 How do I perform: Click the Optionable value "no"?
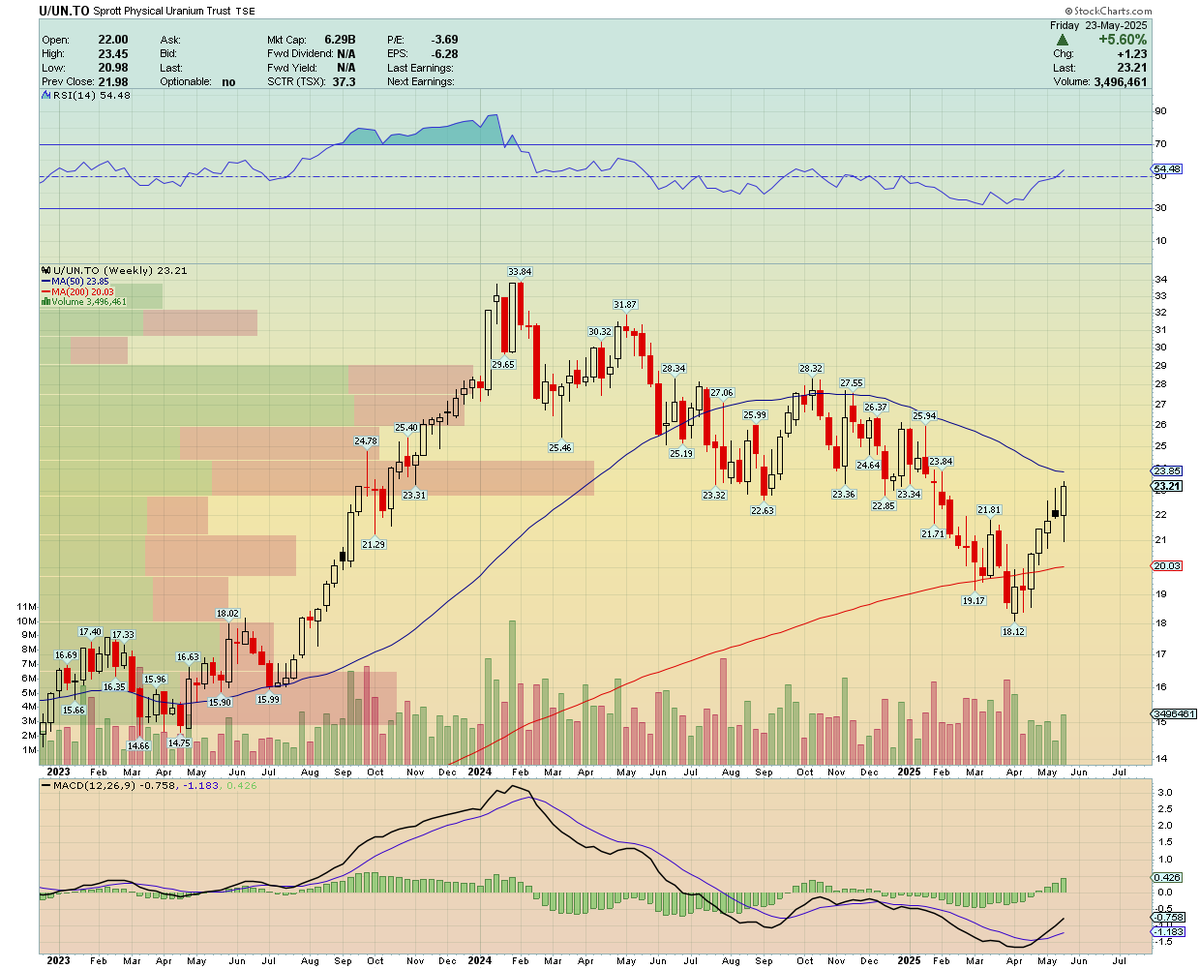229,82
